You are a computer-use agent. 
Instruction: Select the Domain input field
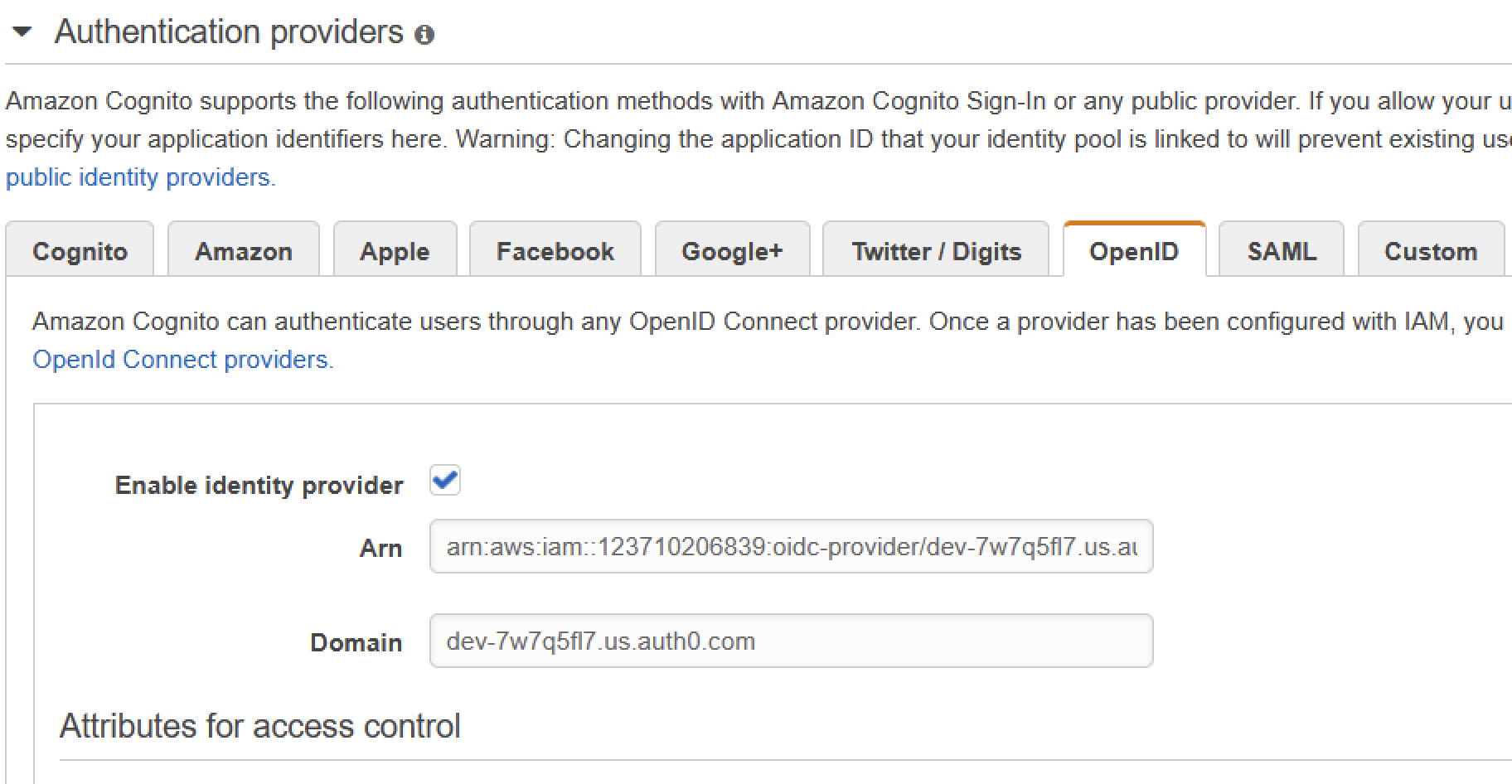tap(791, 641)
